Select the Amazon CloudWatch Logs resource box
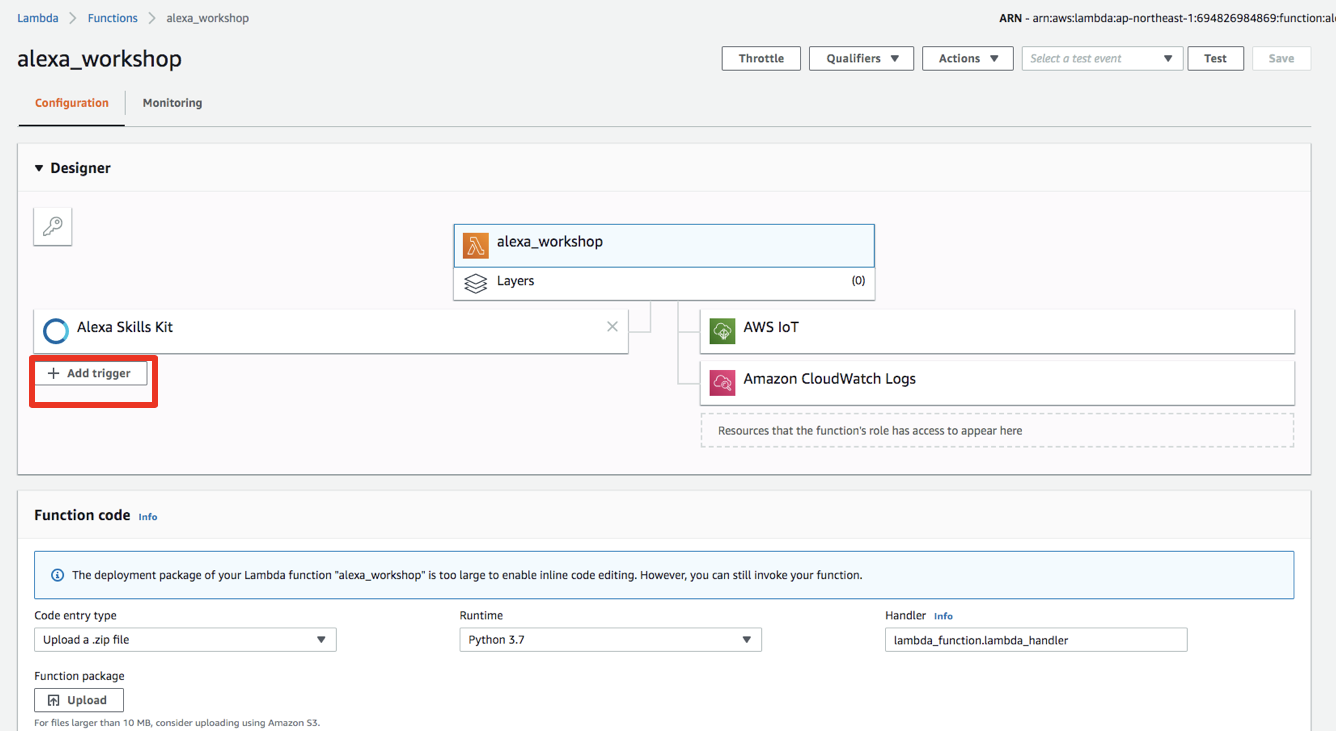This screenshot has height=731, width=1336. click(997, 382)
